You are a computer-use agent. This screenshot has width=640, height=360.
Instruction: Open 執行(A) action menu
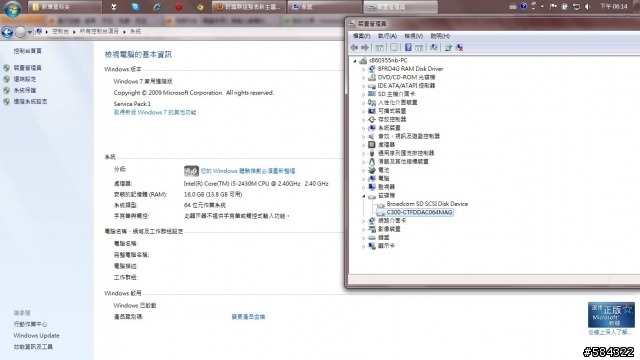[x=387, y=36]
